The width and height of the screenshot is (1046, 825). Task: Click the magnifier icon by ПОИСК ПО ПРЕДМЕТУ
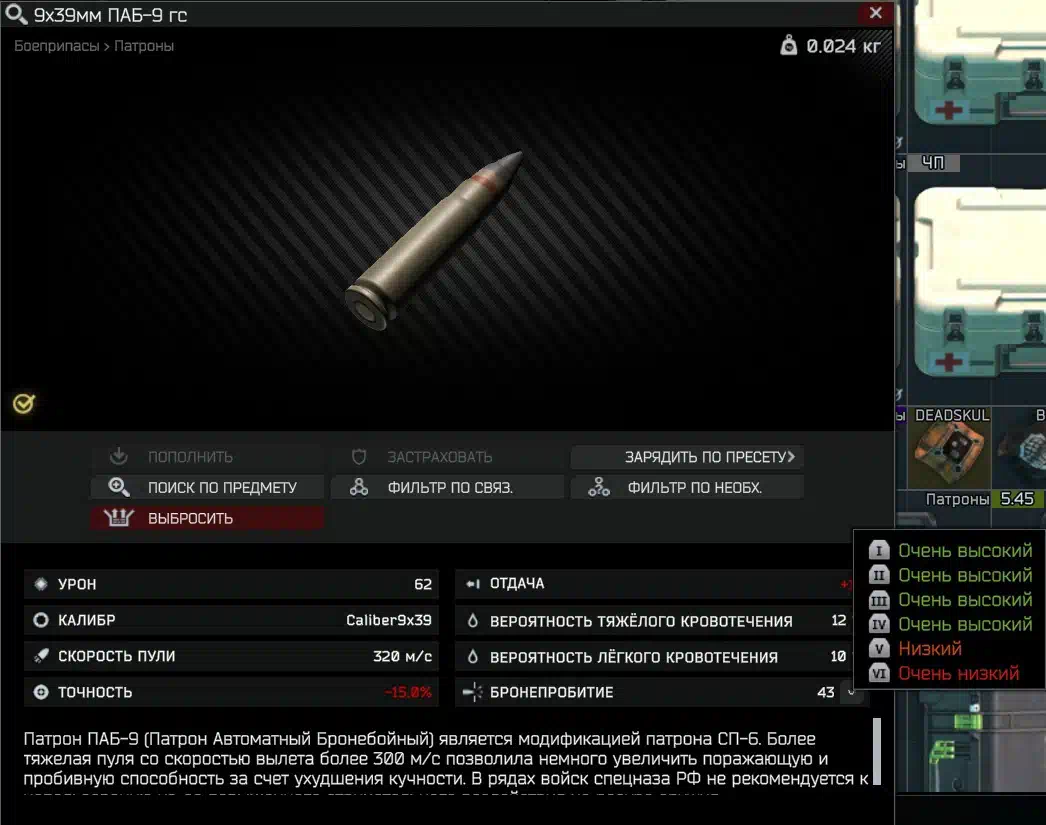(x=119, y=487)
